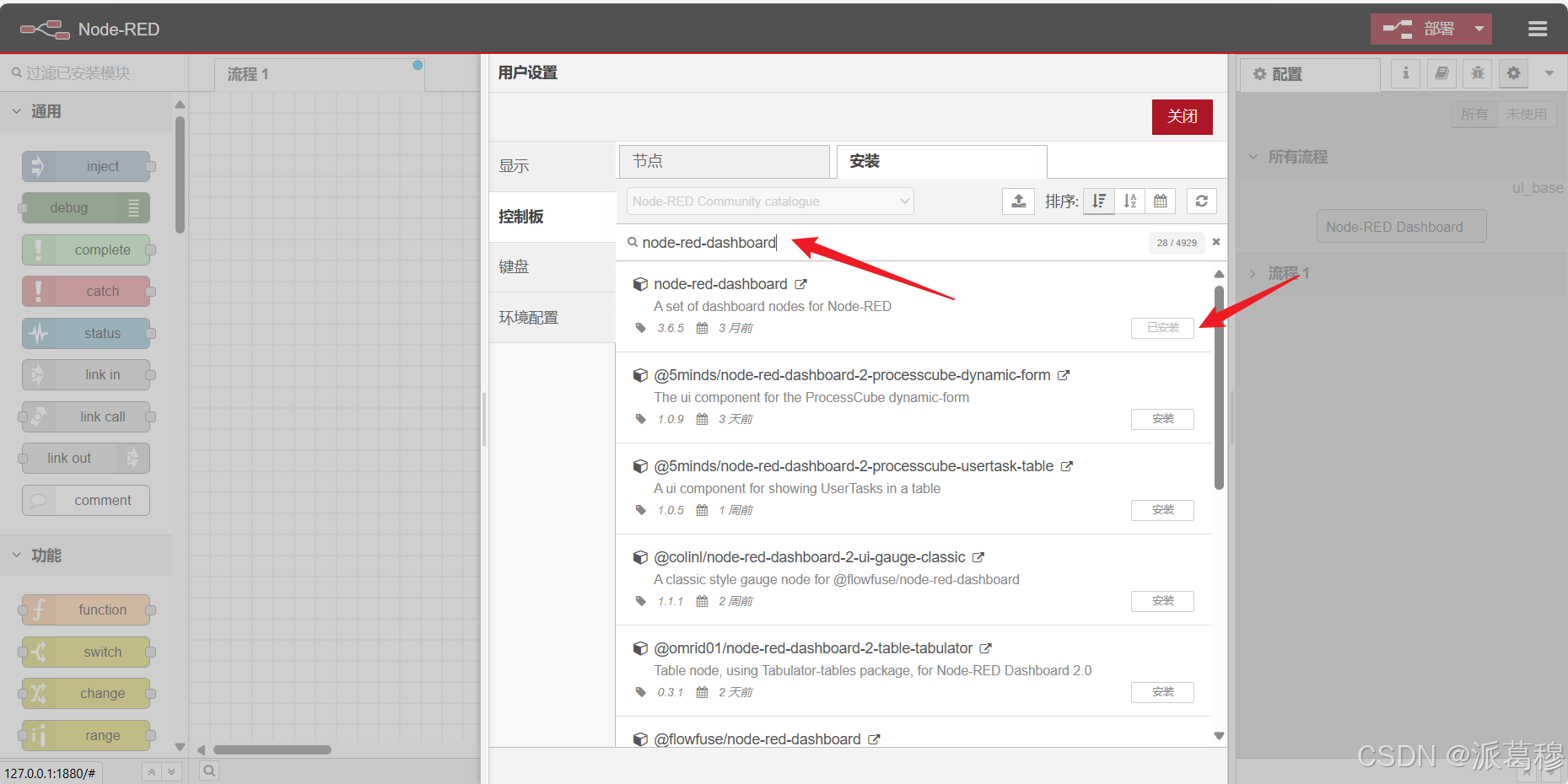Open the main hamburger menu
This screenshot has width=1568, height=784.
click(1537, 30)
